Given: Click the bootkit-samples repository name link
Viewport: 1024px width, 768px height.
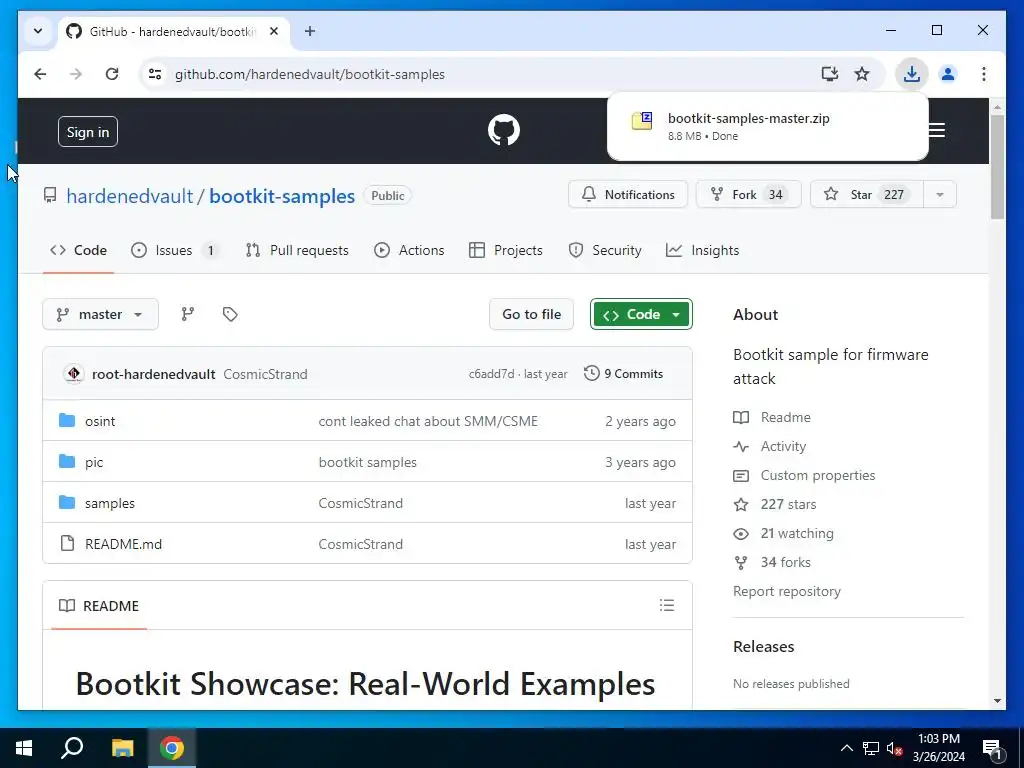Looking at the screenshot, I should click(282, 196).
